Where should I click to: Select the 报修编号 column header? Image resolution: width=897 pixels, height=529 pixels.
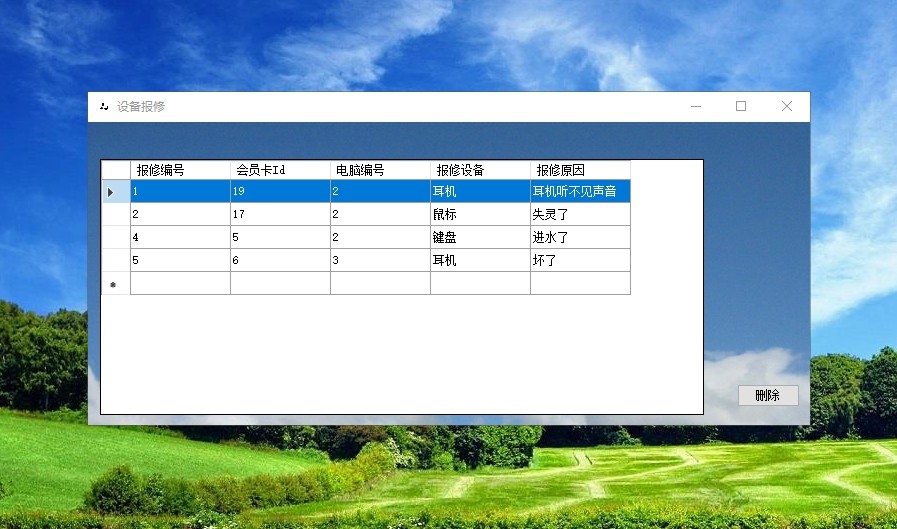(x=180, y=170)
